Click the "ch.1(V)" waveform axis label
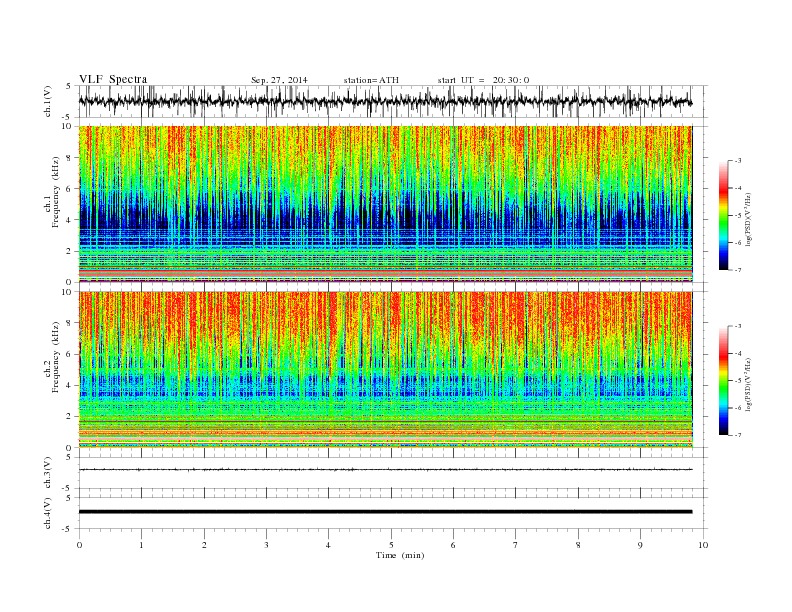The width and height of the screenshot is (792, 612). [47, 101]
